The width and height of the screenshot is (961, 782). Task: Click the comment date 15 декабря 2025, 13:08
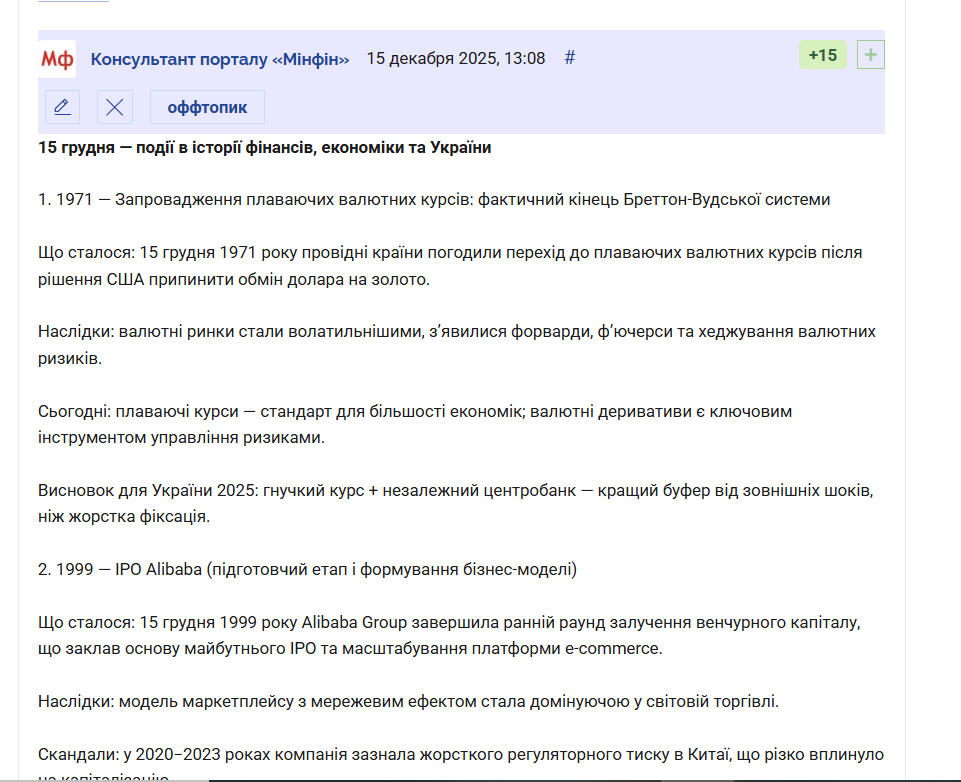[x=455, y=58]
